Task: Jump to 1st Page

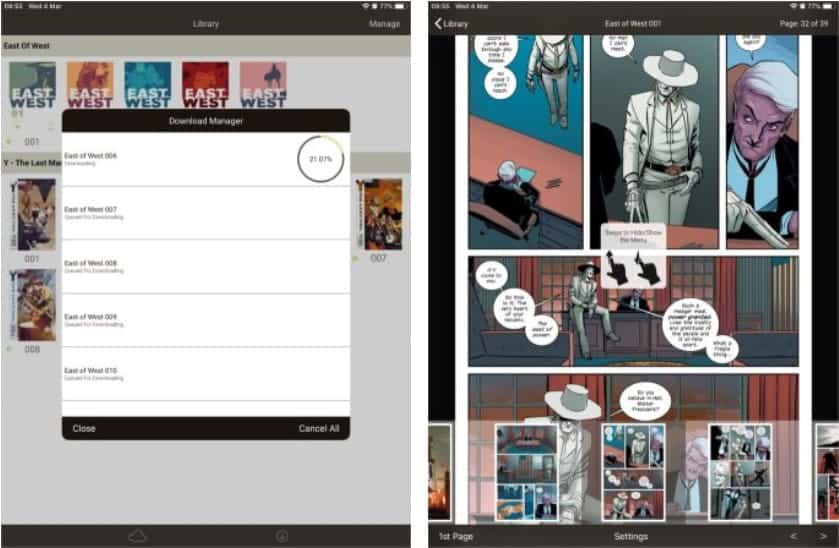Action: (x=457, y=537)
